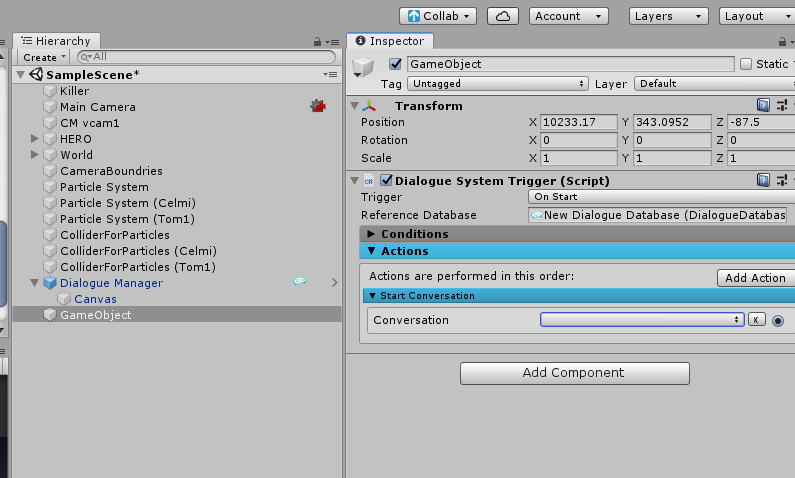Image resolution: width=795 pixels, height=478 pixels.
Task: Select Main Camera in the Hierarchy
Action: [x=98, y=107]
